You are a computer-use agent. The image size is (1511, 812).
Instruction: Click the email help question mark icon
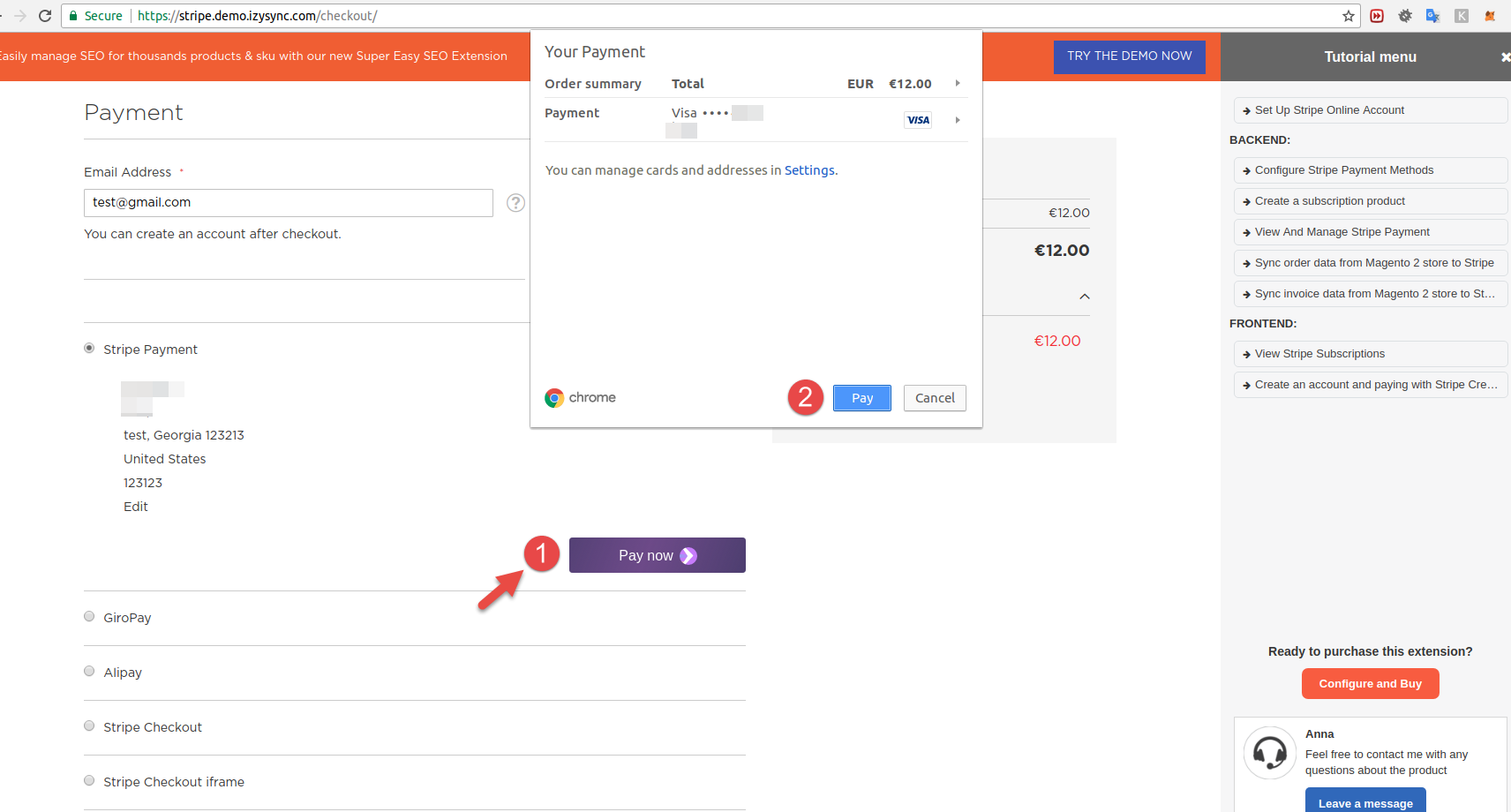click(x=515, y=203)
